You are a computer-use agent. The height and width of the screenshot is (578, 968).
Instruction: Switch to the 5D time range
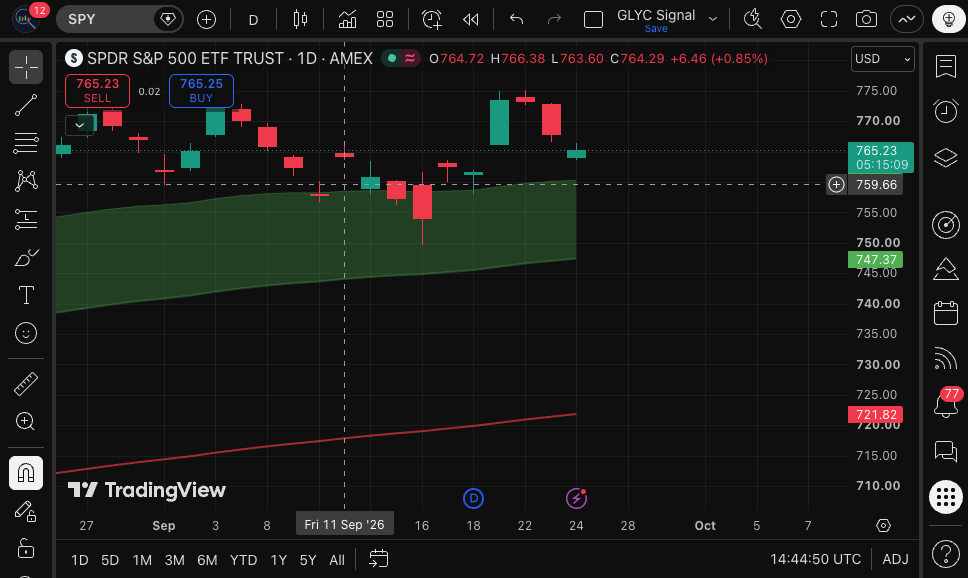click(x=110, y=559)
